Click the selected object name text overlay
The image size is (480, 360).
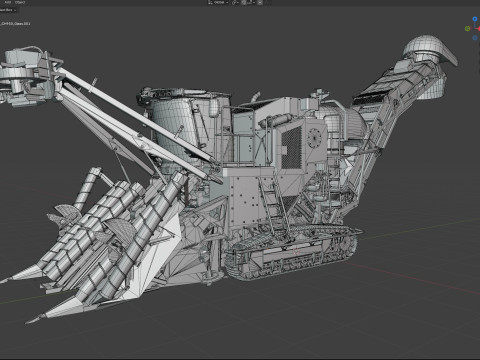15,24
